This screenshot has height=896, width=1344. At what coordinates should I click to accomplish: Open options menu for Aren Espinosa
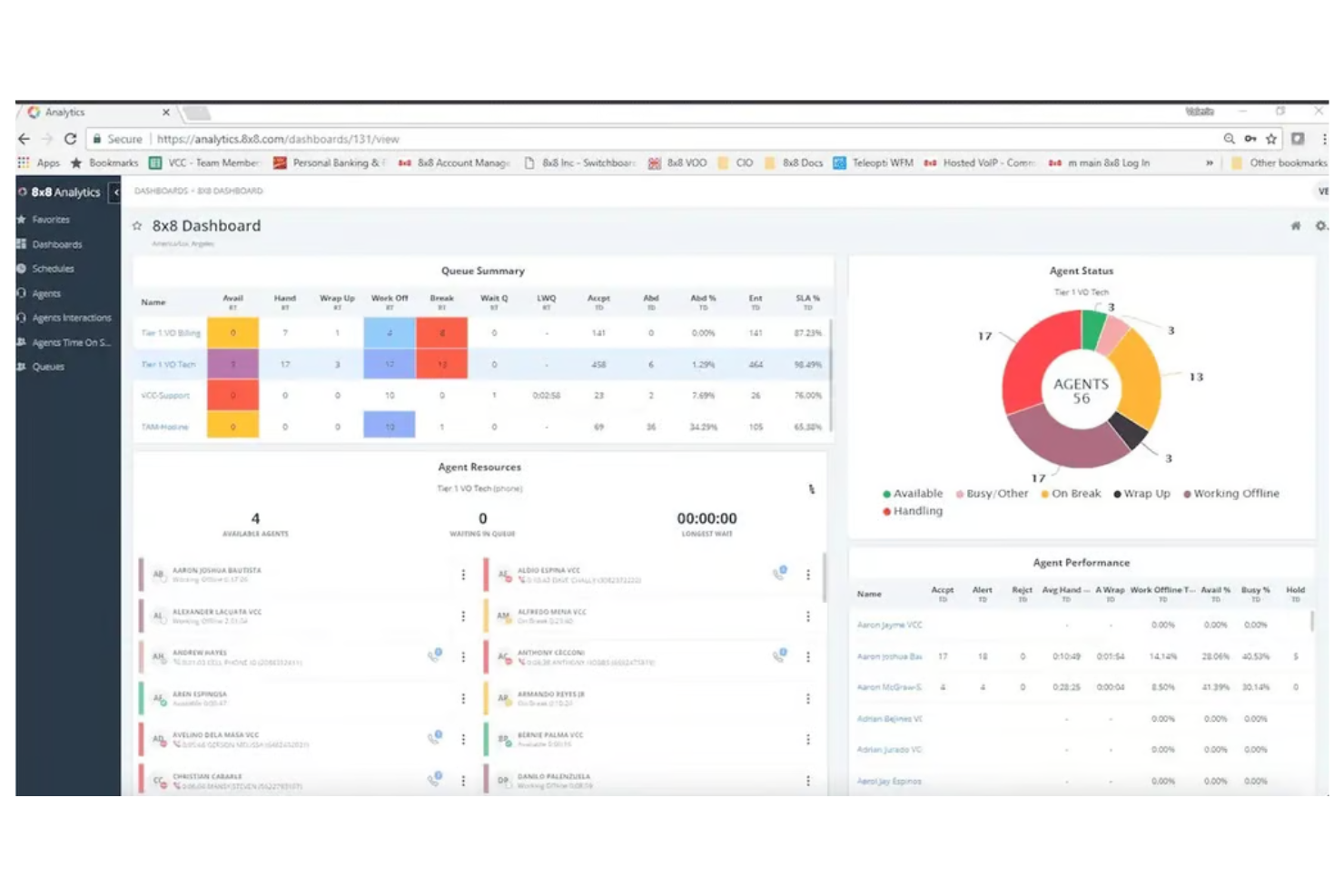click(x=463, y=699)
